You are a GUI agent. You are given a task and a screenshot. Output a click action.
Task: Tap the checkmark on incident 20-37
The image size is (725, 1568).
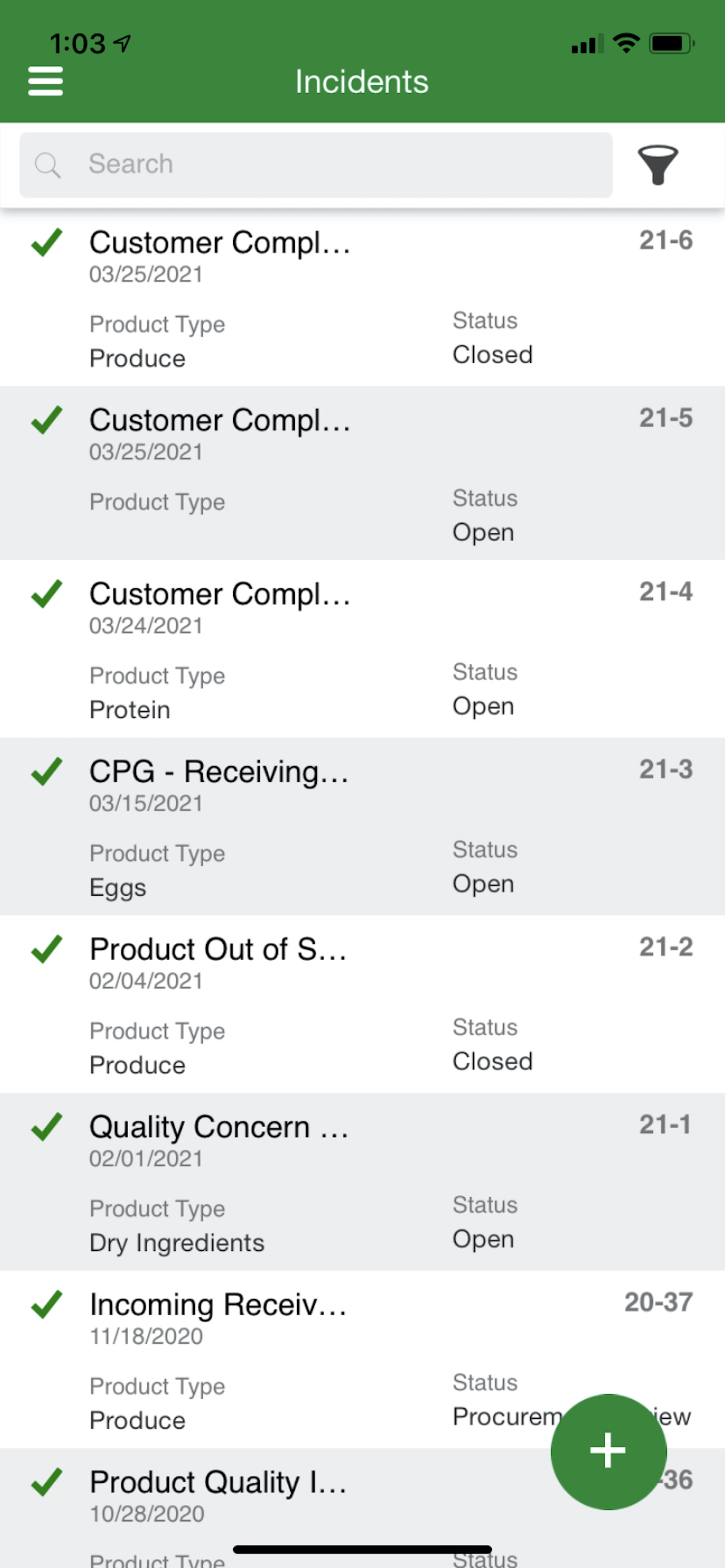[x=47, y=1304]
